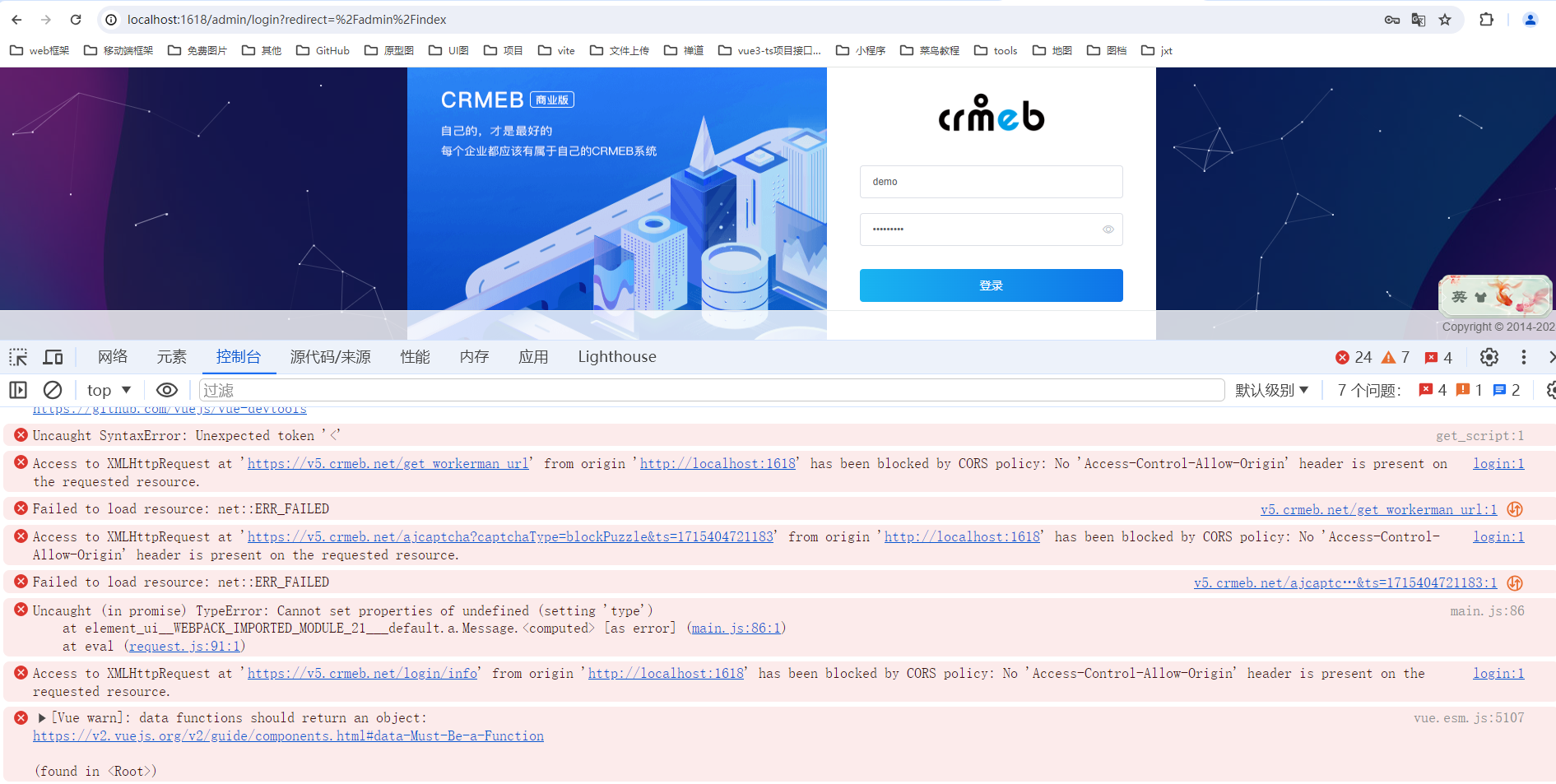
Task: Click the issues count 4 badge in tab bar
Action: click(x=1438, y=357)
